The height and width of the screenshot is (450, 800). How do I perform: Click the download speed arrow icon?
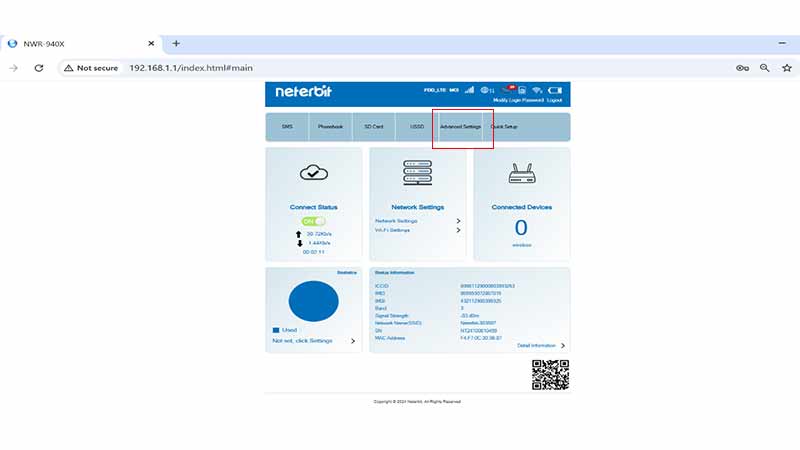click(x=299, y=243)
